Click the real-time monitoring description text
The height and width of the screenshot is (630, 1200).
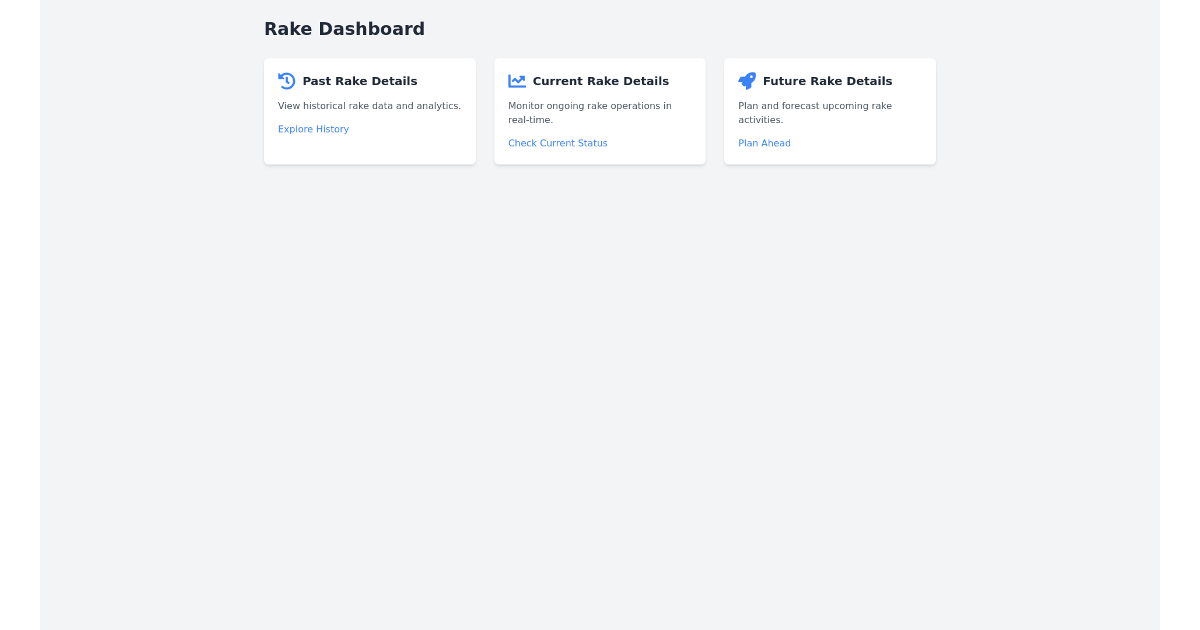(589, 112)
